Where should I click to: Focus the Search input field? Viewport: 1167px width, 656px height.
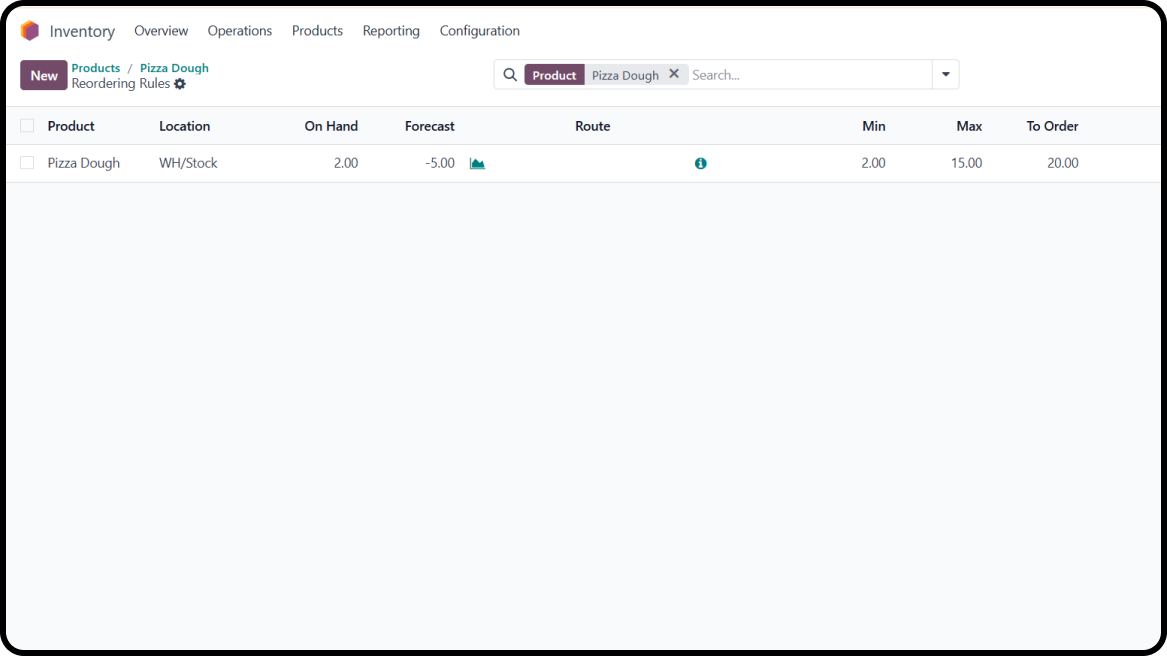tap(808, 75)
